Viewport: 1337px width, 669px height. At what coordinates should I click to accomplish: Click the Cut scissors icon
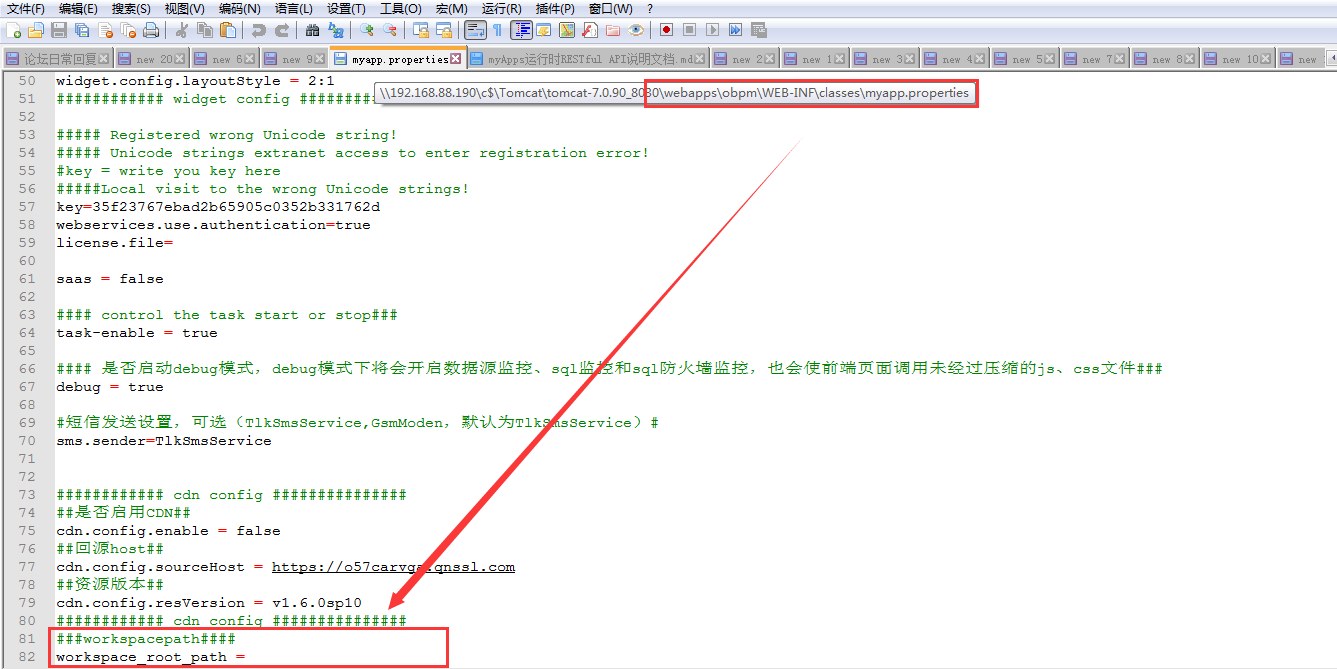tap(182, 30)
